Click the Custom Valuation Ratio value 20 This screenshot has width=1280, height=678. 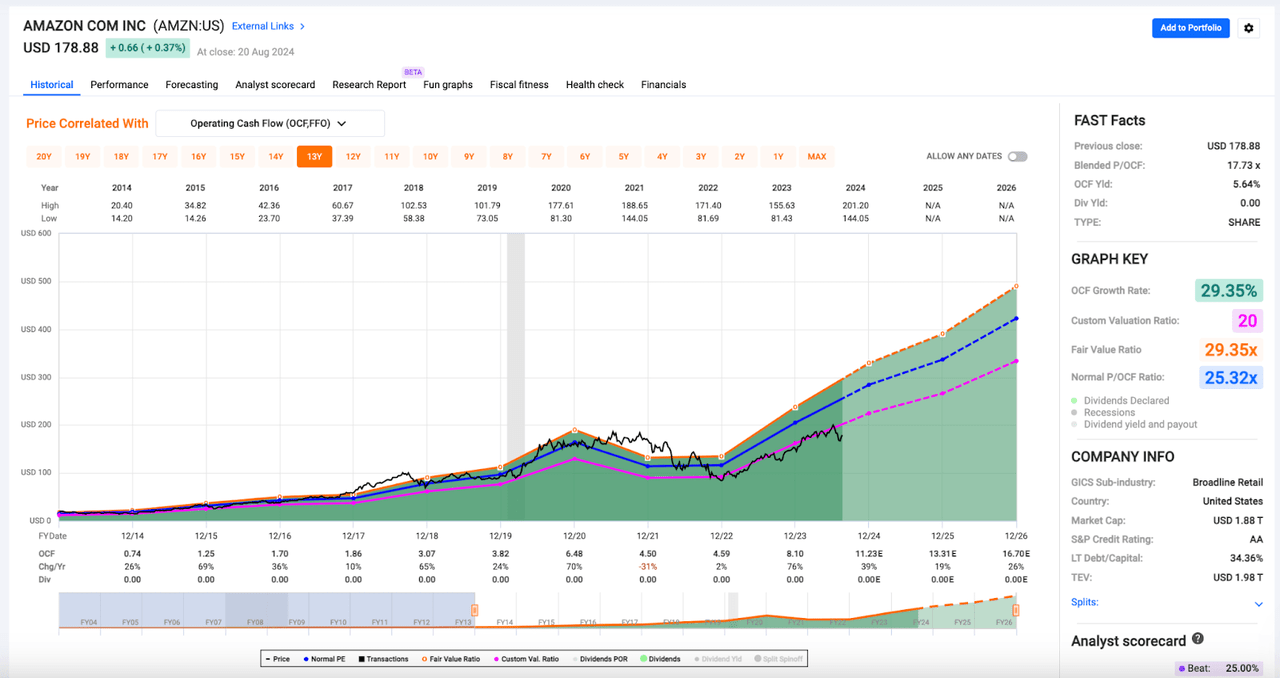coord(1247,321)
